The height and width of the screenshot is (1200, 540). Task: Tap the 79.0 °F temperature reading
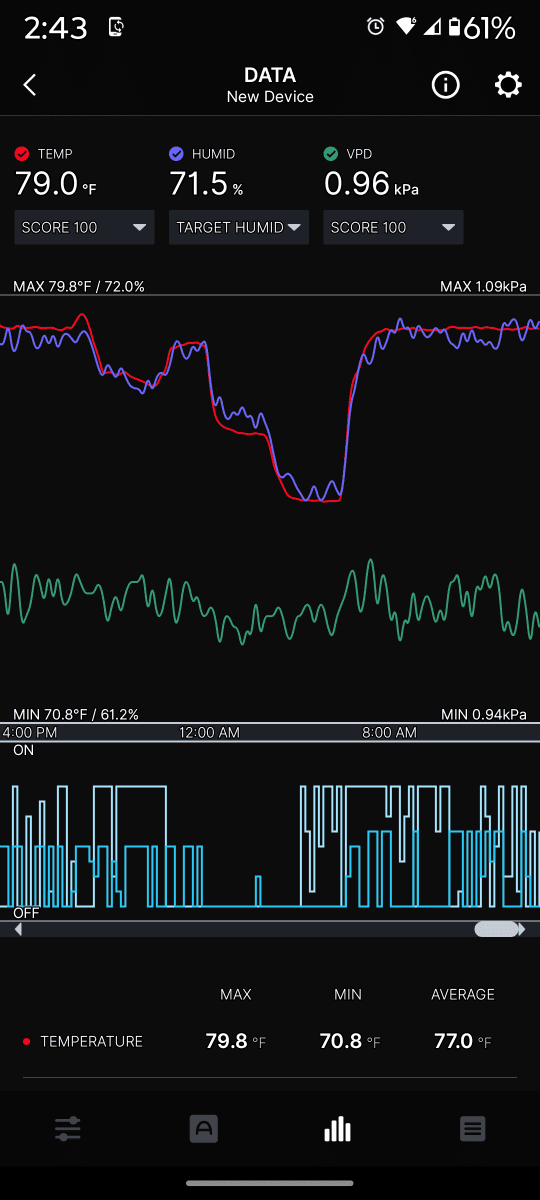(56, 184)
